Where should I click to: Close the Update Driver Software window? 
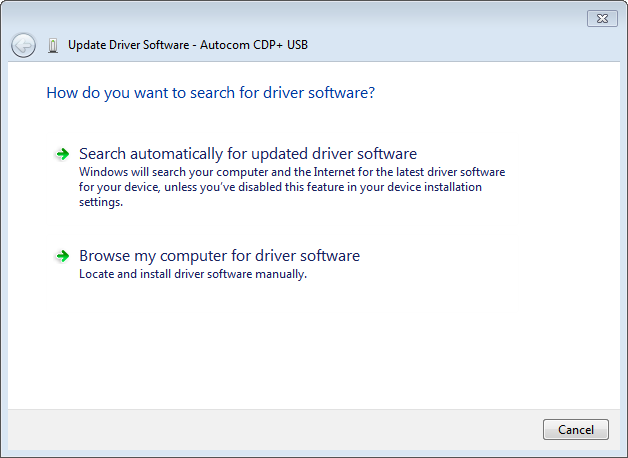click(602, 18)
